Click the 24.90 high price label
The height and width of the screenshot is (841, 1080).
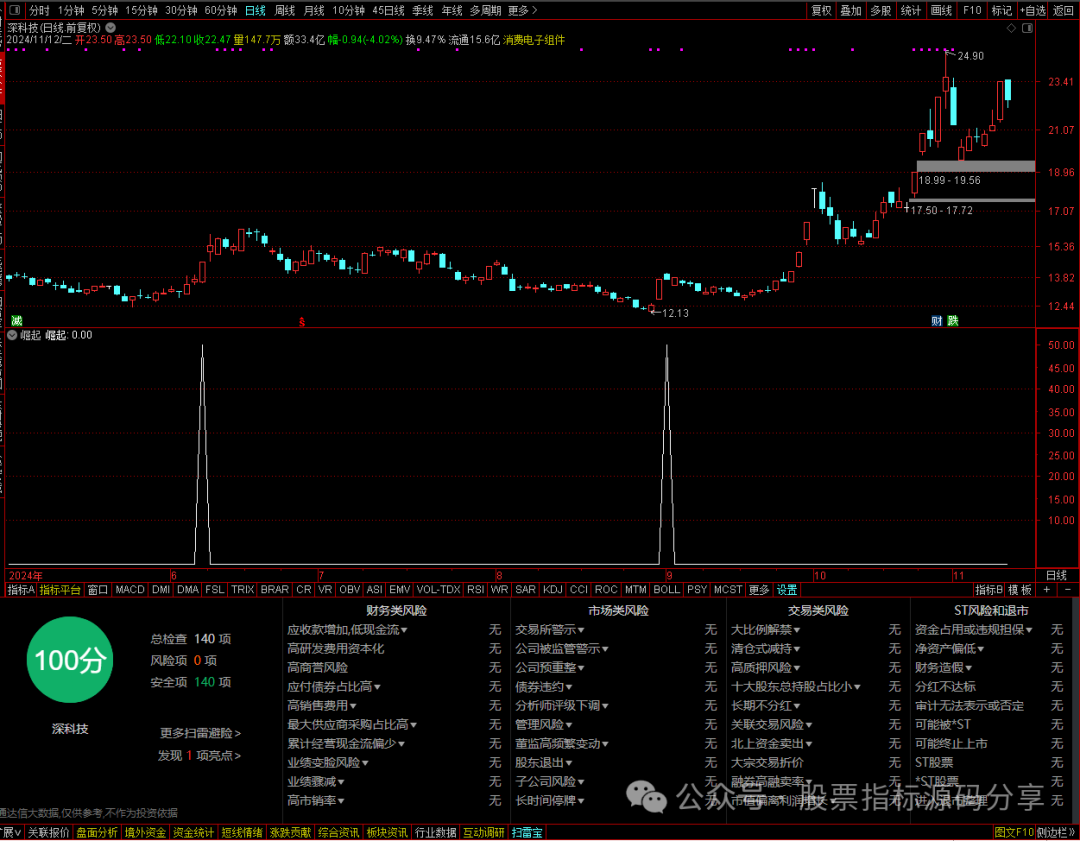(x=970, y=56)
